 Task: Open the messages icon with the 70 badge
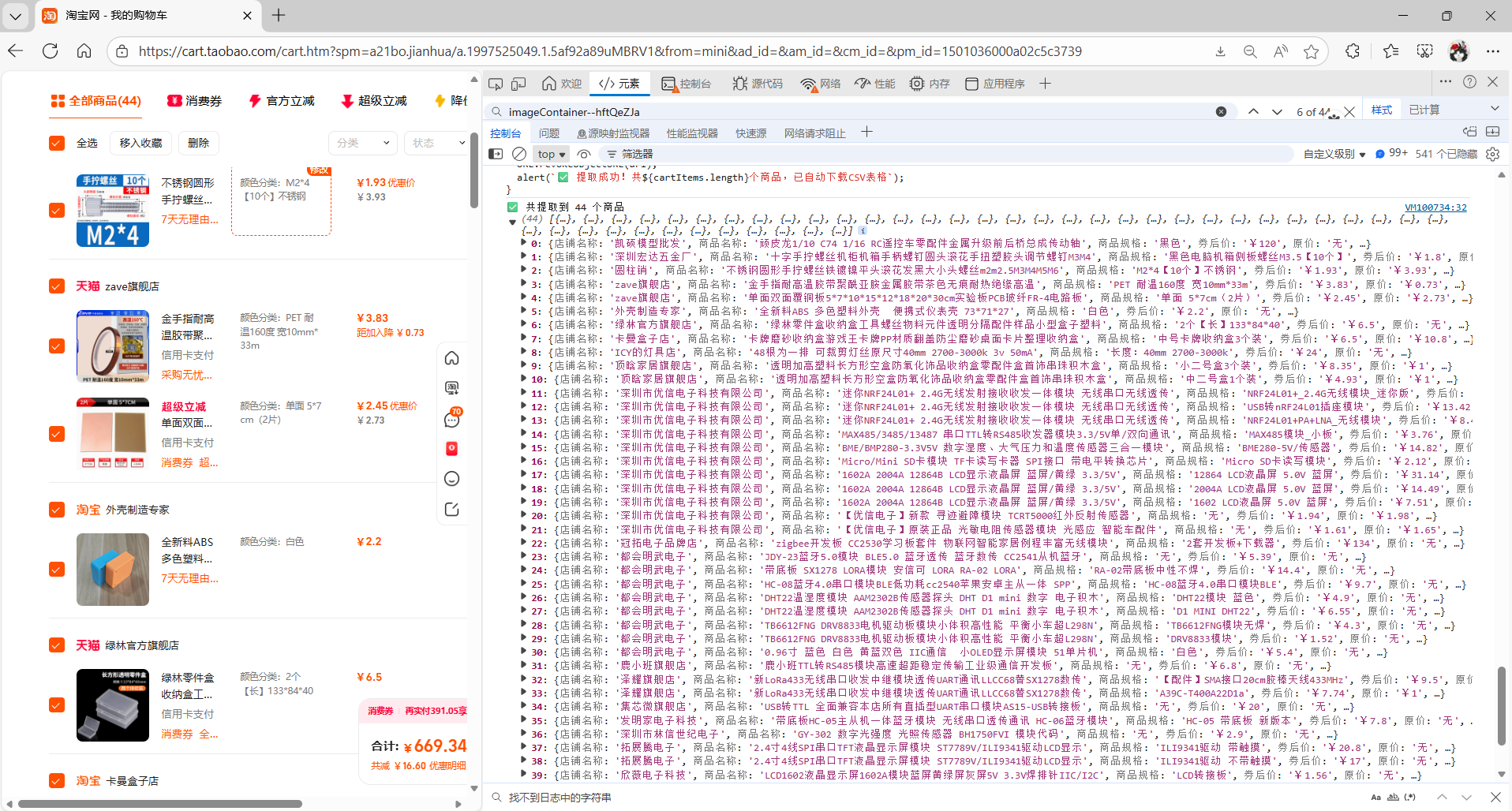(x=452, y=418)
